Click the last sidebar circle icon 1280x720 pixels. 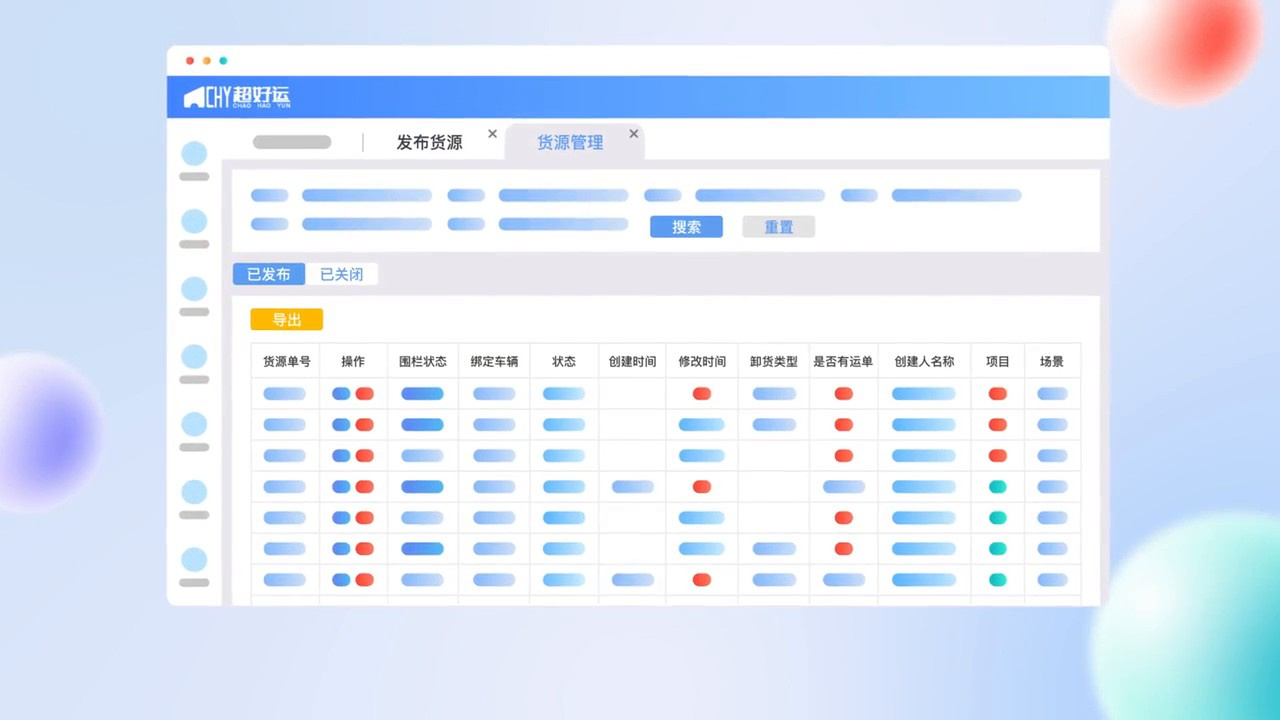(x=194, y=560)
